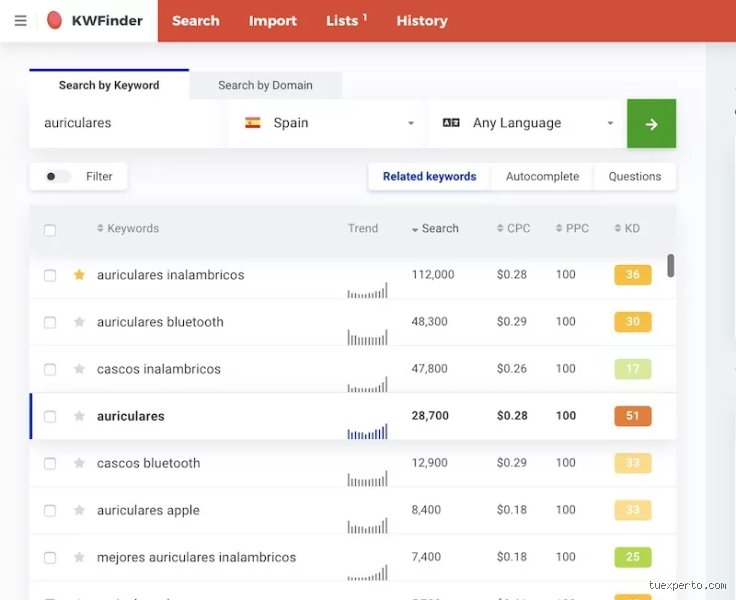Click the Spain flag icon
736x600 pixels.
tap(253, 123)
